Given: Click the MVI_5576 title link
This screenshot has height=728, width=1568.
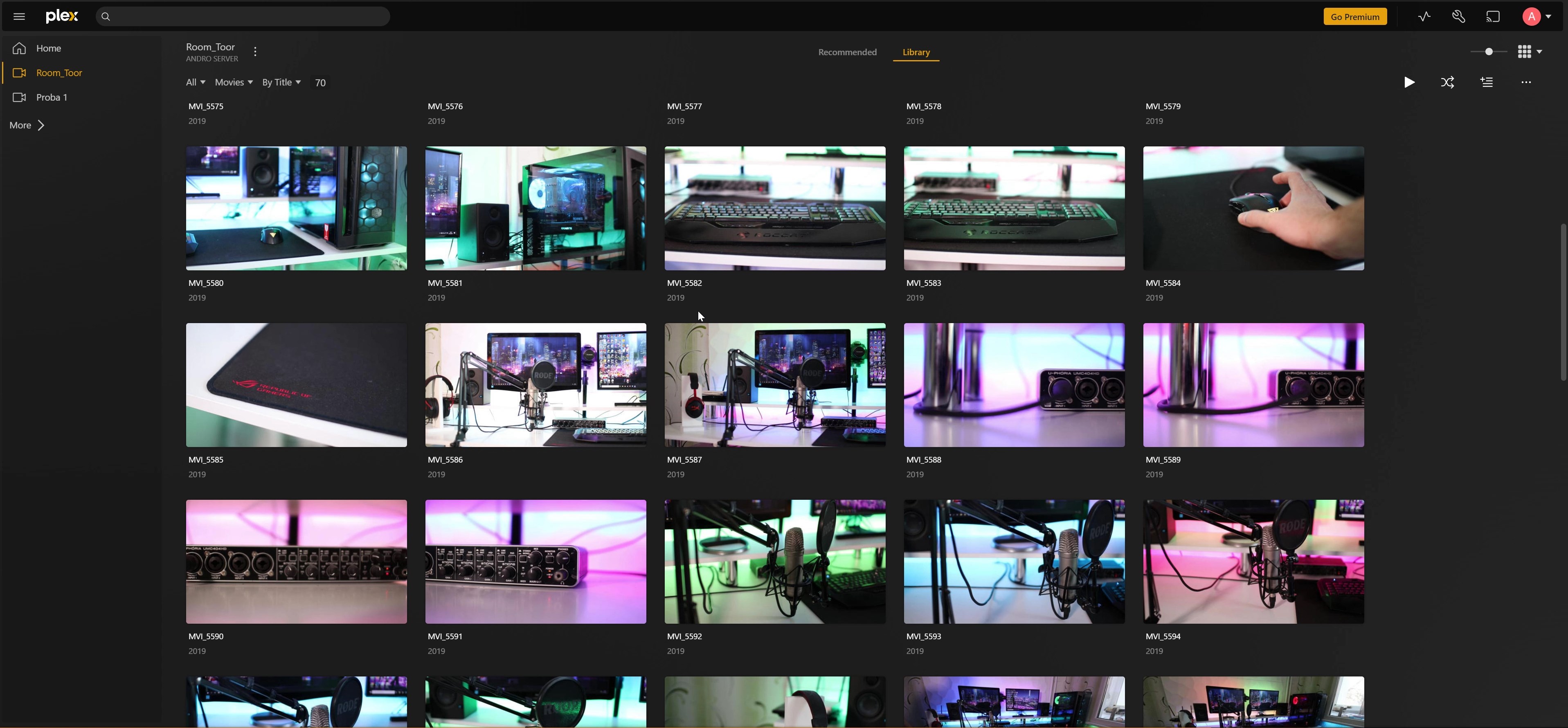Looking at the screenshot, I should (445, 106).
